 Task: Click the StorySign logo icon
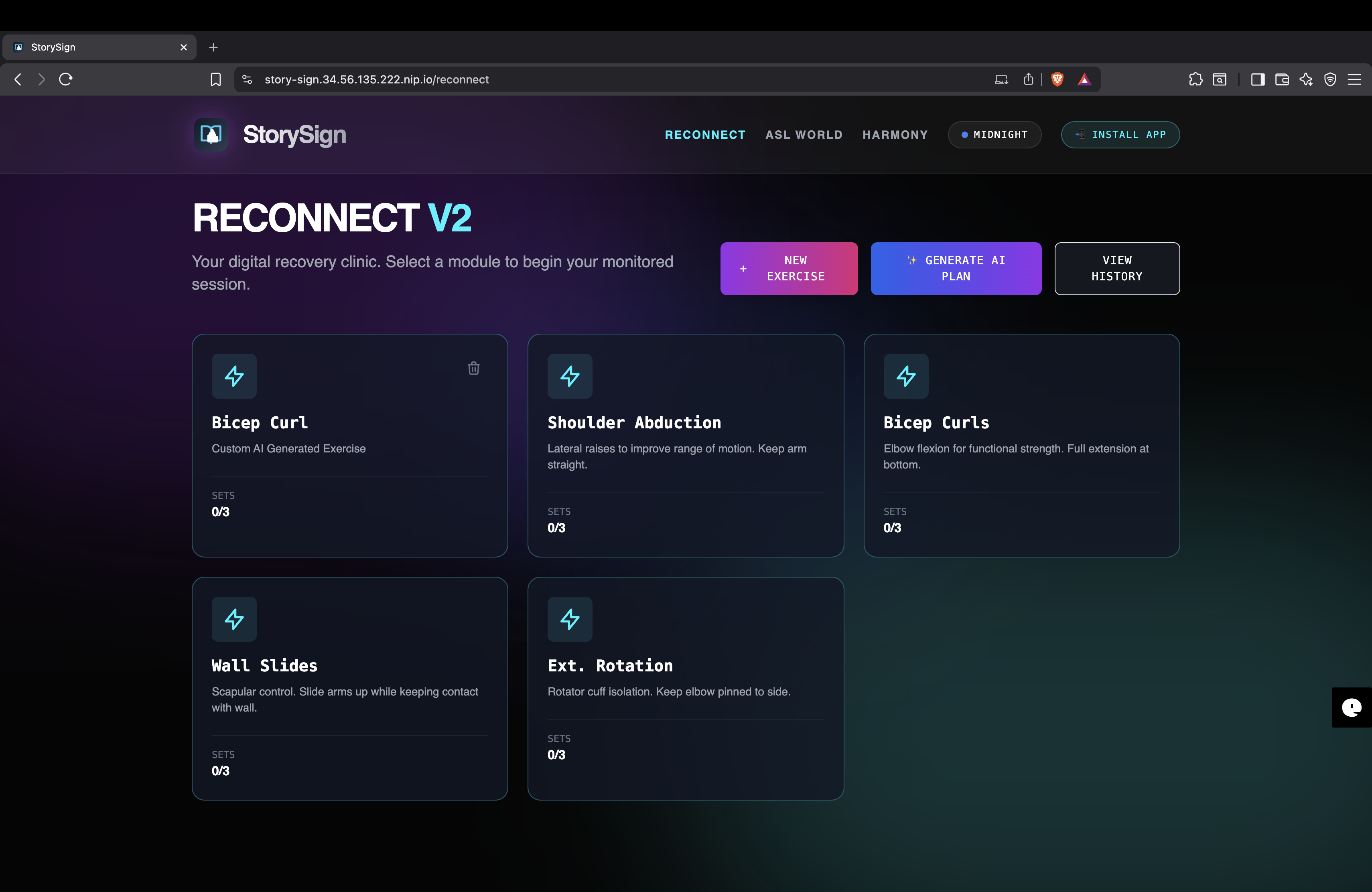pos(211,134)
